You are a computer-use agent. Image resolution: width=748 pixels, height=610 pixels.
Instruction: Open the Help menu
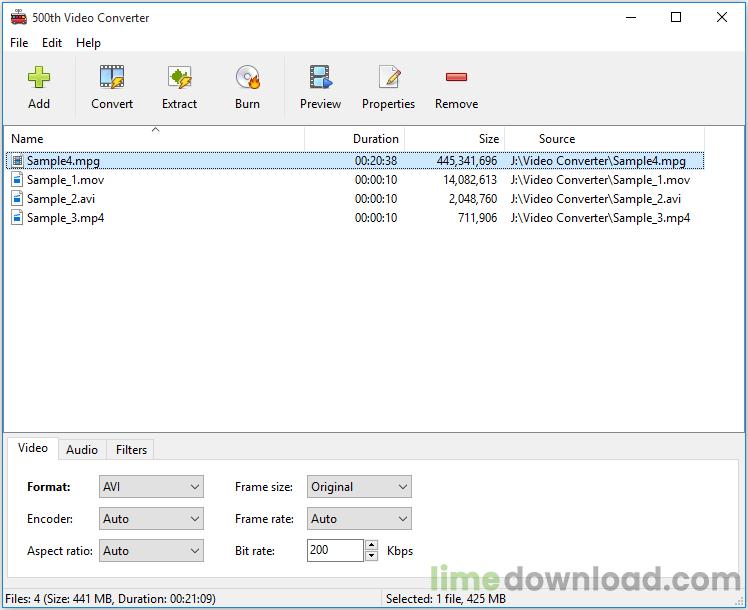88,43
